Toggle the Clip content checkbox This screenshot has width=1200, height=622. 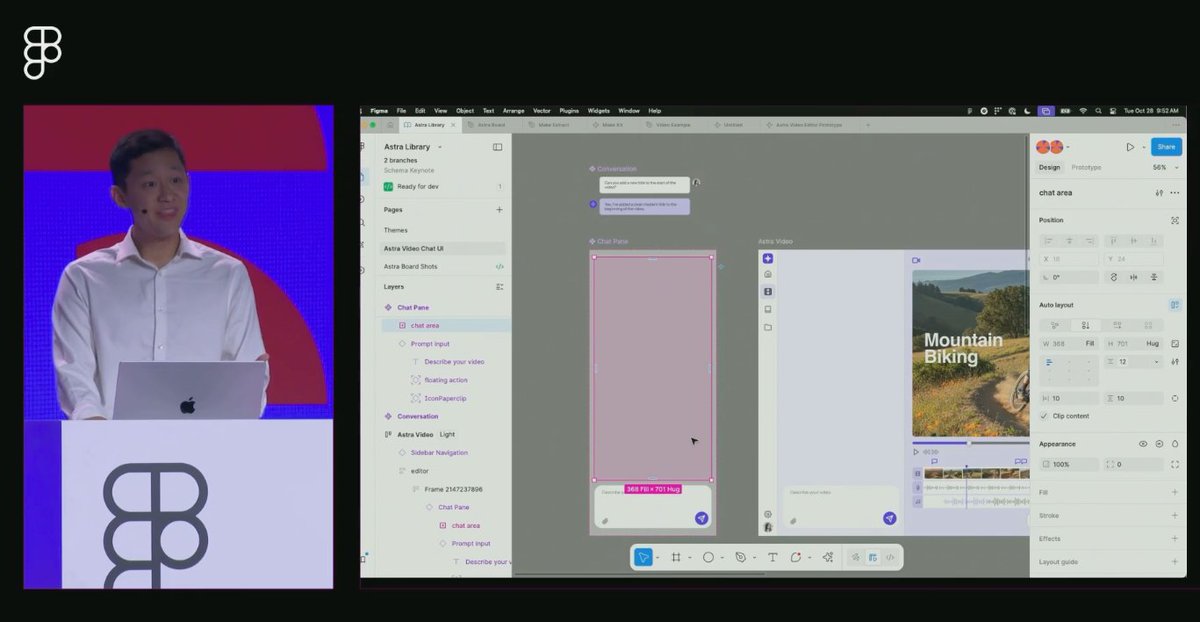1044,416
